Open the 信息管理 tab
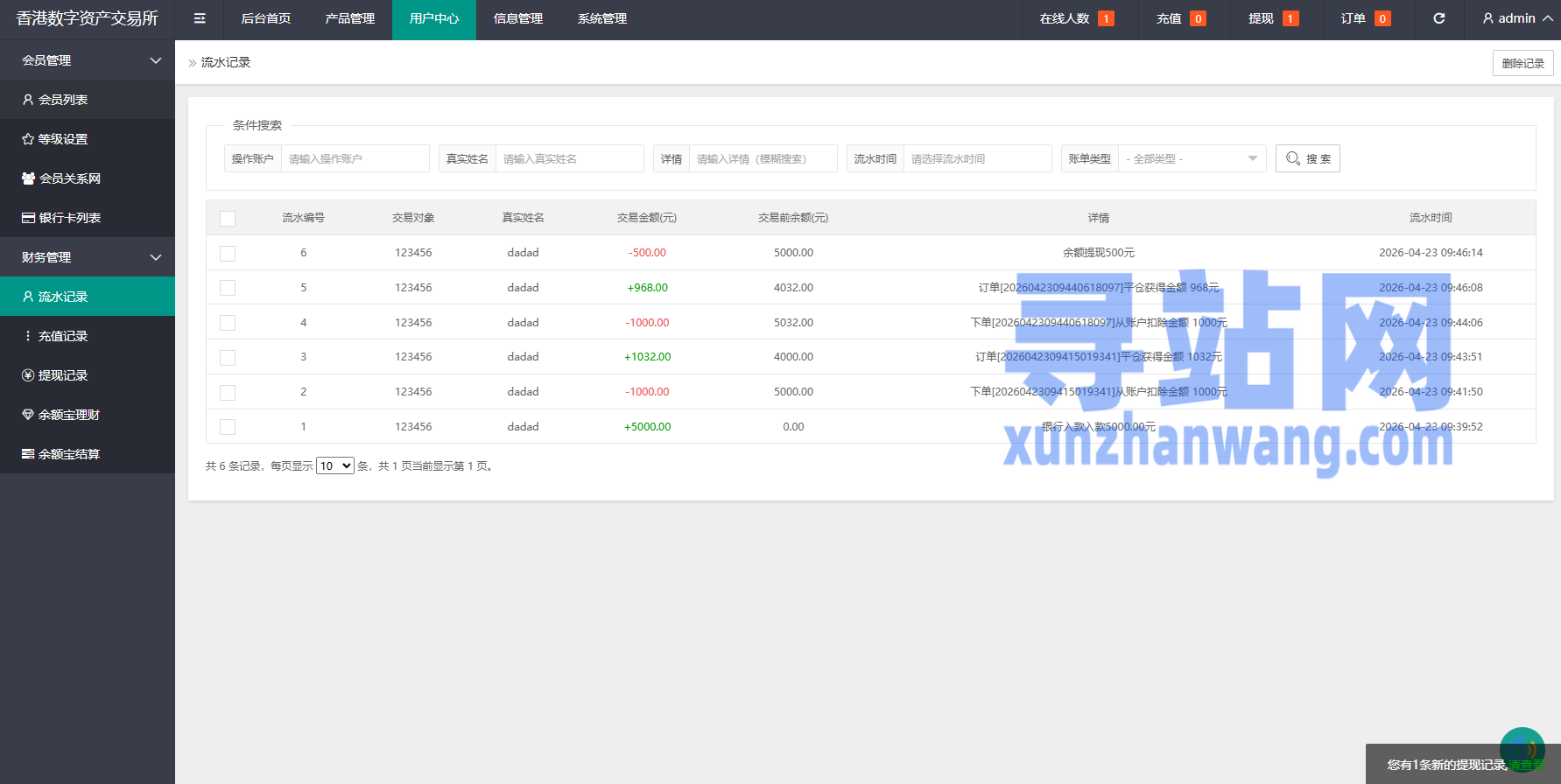 [518, 18]
